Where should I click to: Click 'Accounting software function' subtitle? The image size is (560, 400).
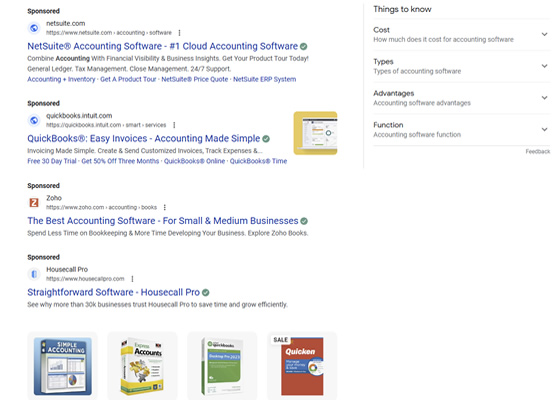tap(417, 135)
